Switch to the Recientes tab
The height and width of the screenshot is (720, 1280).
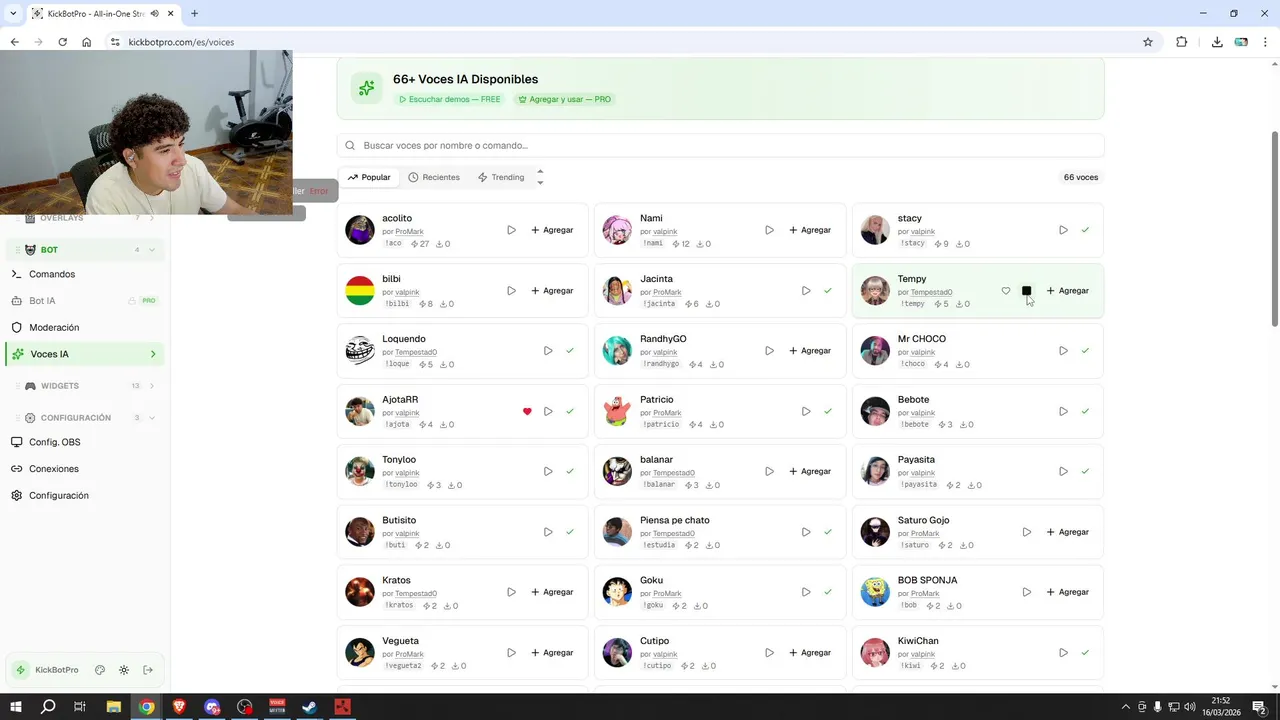click(x=434, y=177)
